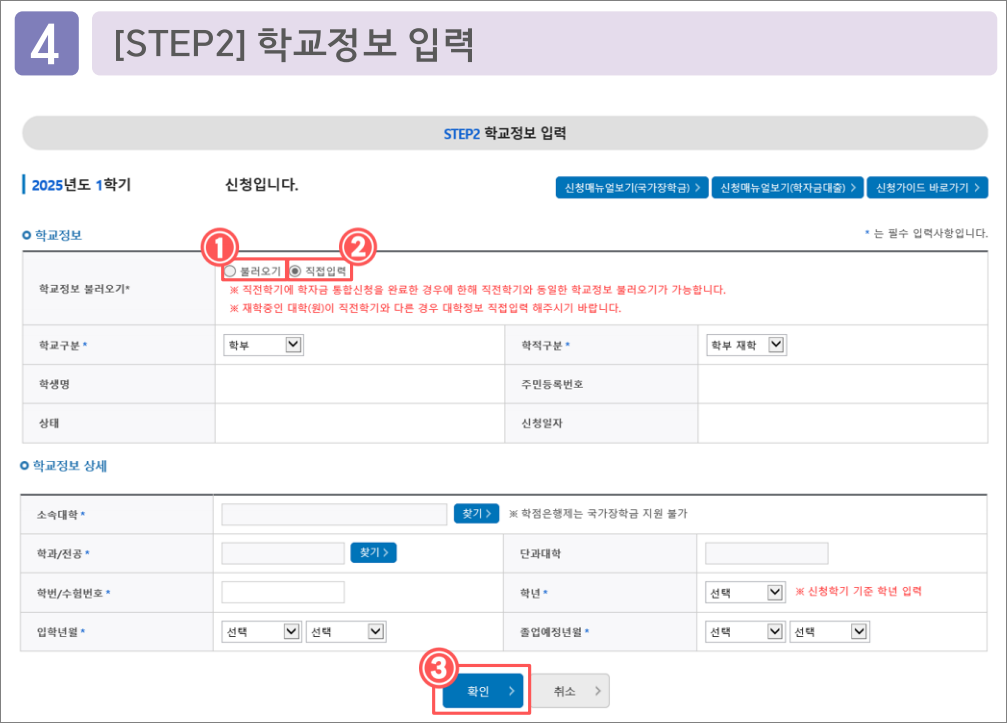The height and width of the screenshot is (723, 1007).
Task: Open the 입학년월 month dropdown
Action: (x=346, y=631)
